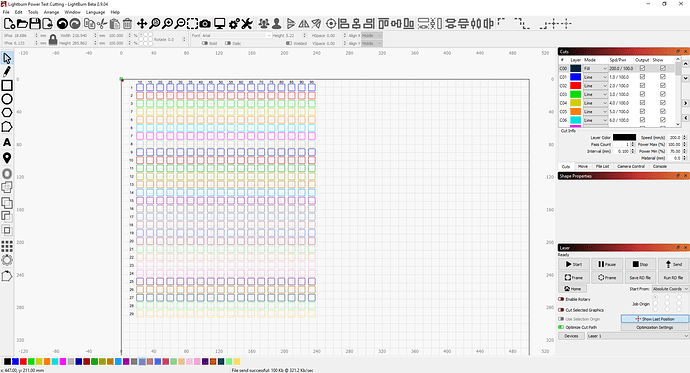Image resolution: width=690 pixels, height=373 pixels.
Task: Toggle Optimize Cut Path switch
Action: point(561,327)
